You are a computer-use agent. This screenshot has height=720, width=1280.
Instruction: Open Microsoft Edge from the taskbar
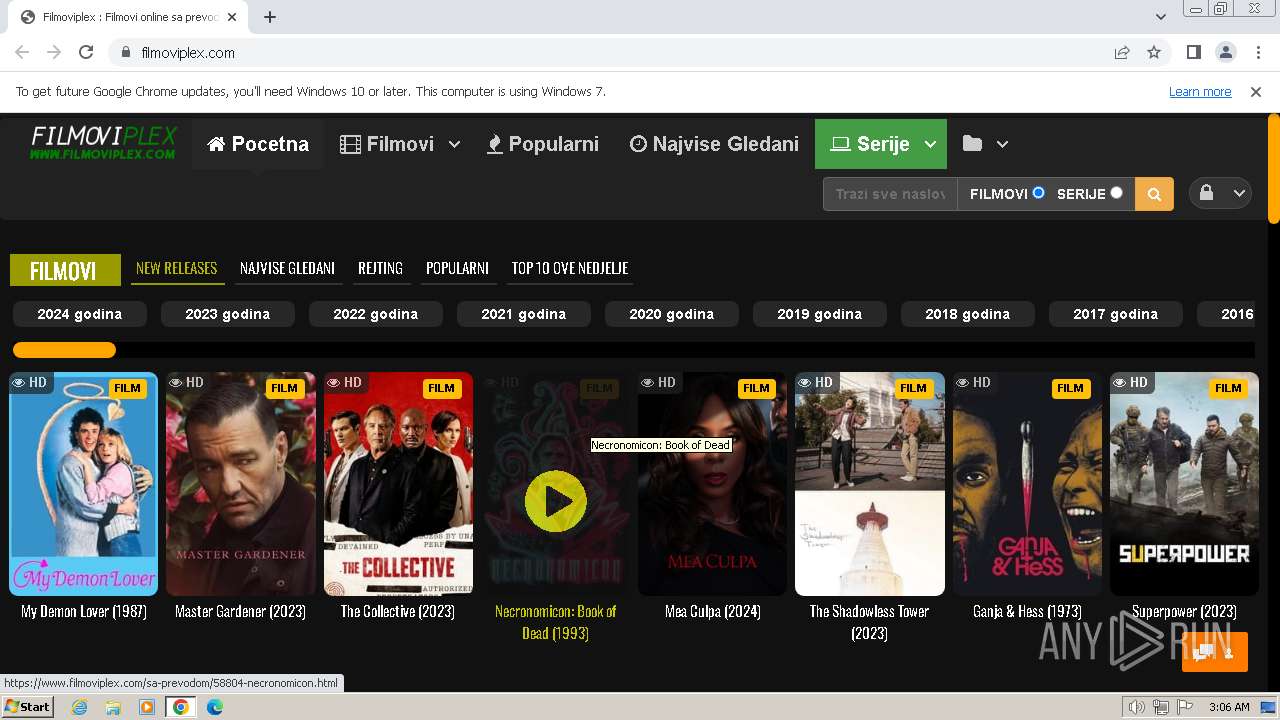[215, 707]
